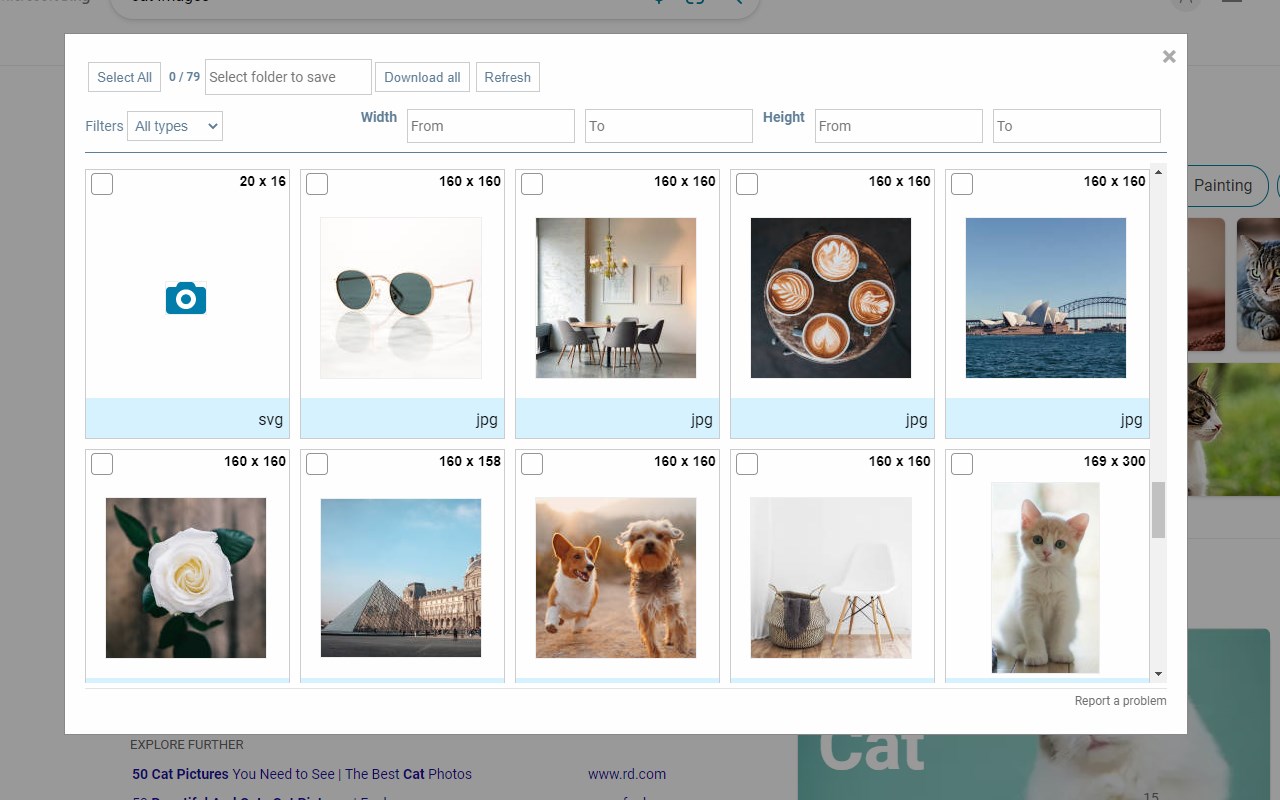Click the Select All button
Screen dimensions: 1280x800
pyautogui.click(x=124, y=77)
